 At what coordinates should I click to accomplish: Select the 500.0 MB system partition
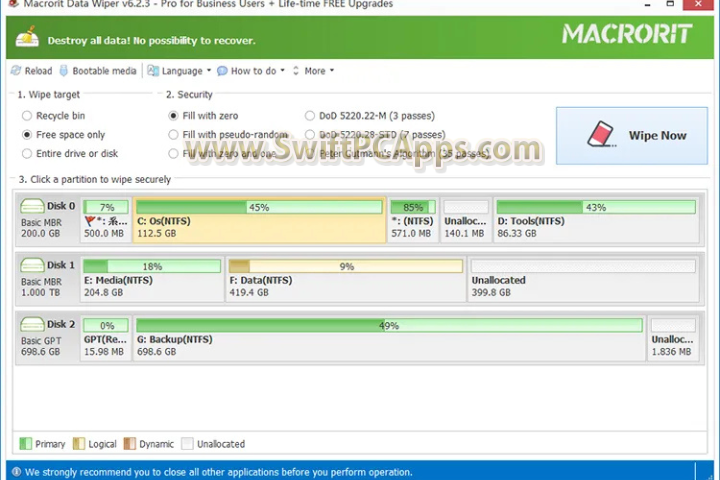pyautogui.click(x=106, y=220)
